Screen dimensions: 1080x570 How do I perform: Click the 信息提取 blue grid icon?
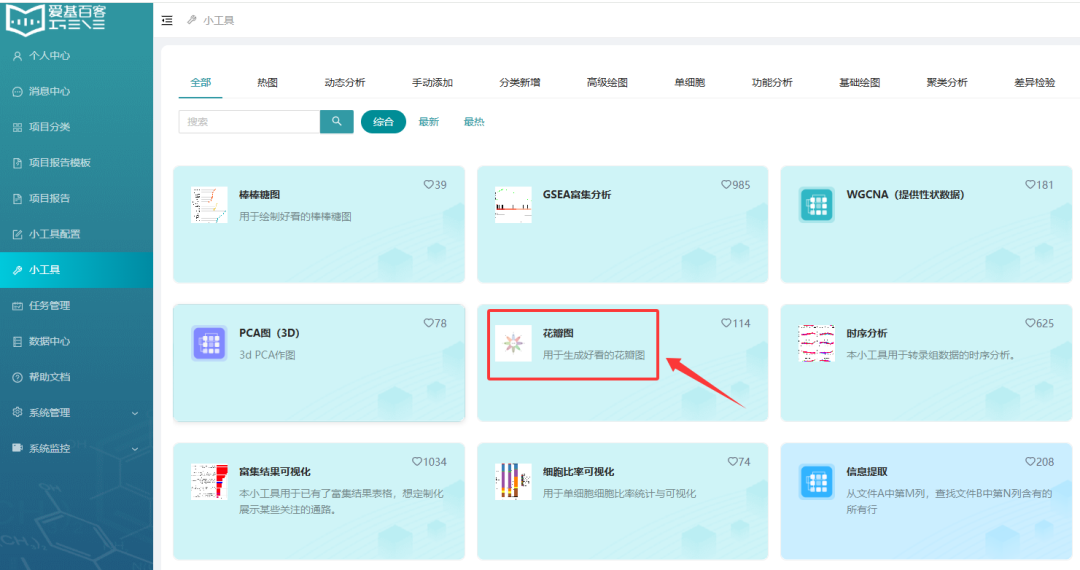point(817,481)
